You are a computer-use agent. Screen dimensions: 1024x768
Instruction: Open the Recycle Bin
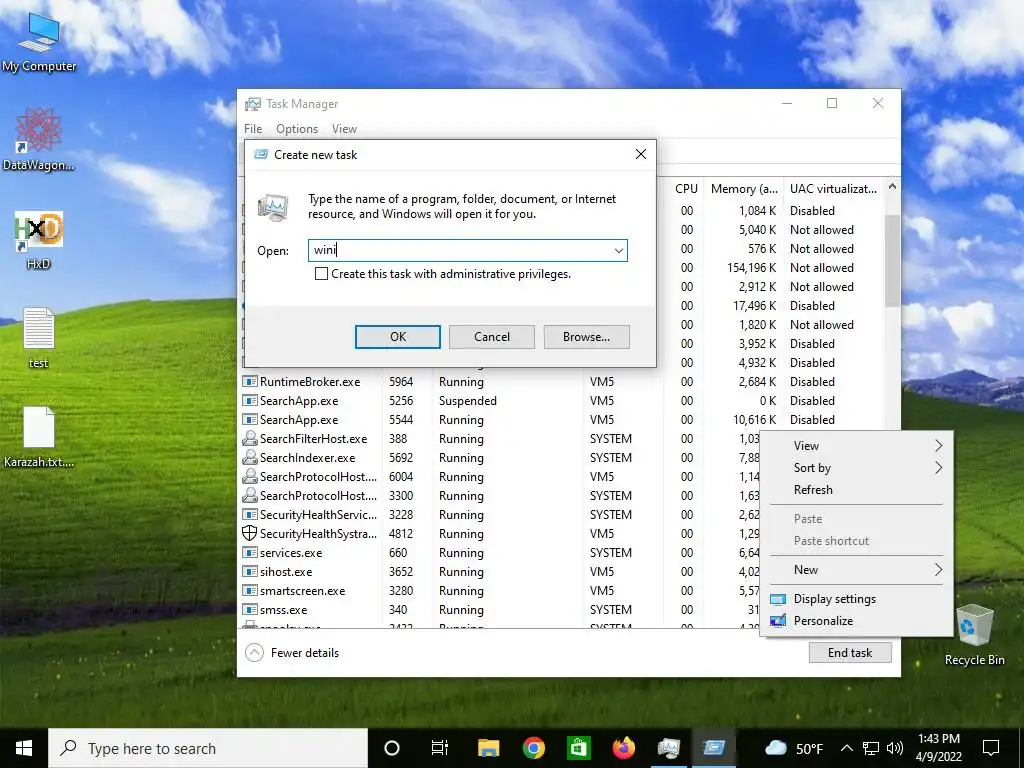click(974, 635)
